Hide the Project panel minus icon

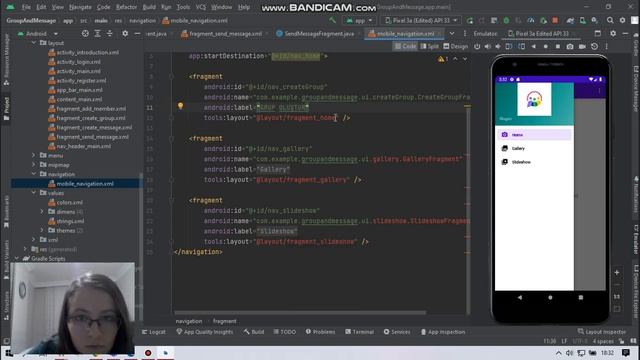pyautogui.click(x=138, y=33)
